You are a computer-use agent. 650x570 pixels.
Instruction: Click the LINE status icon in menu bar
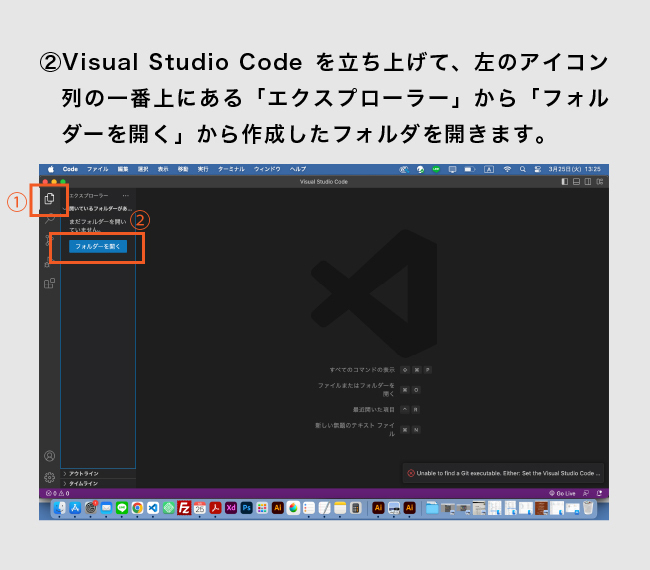pos(436,169)
